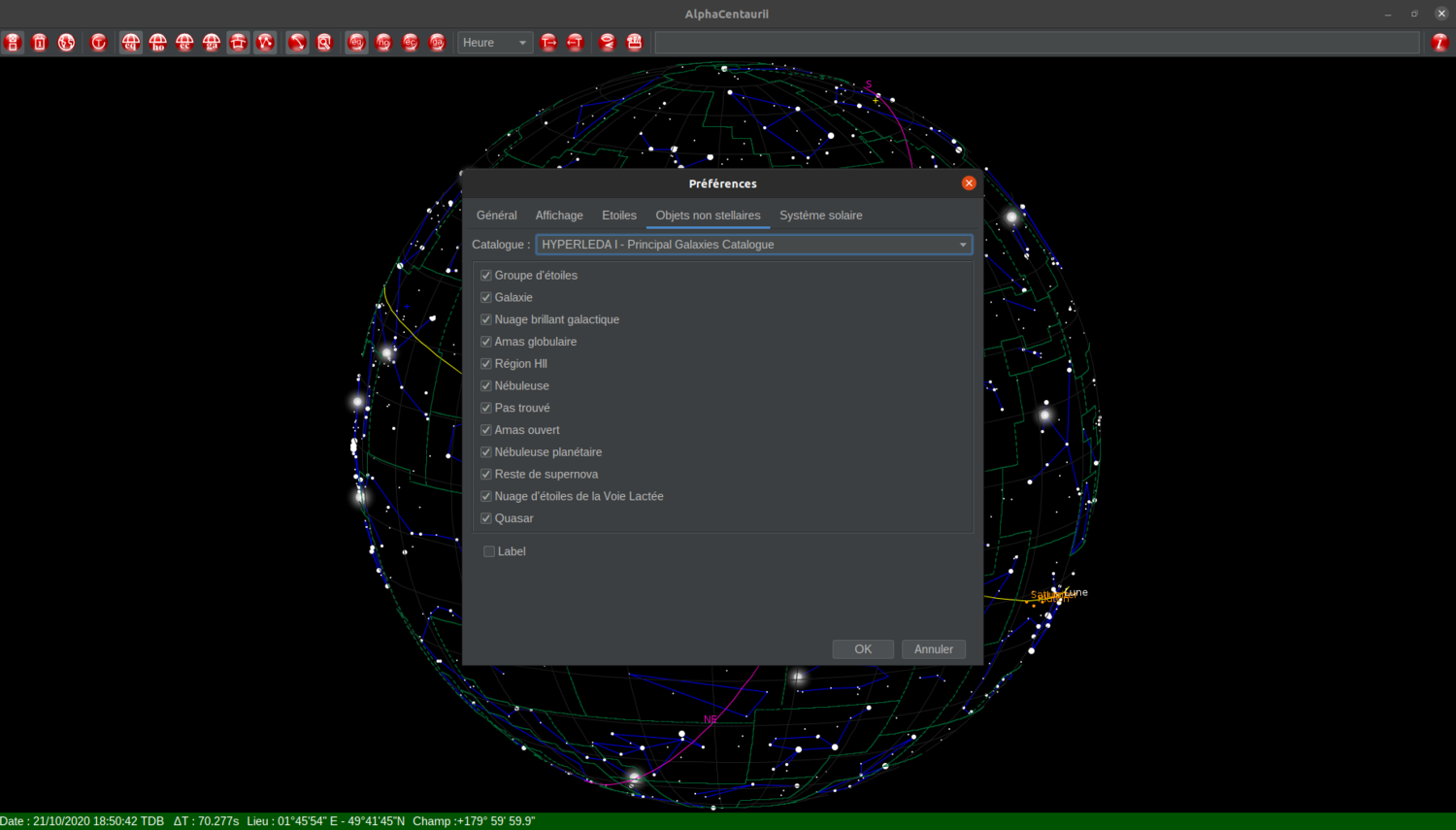Dismiss the dialog using Annuler

pos(933,648)
